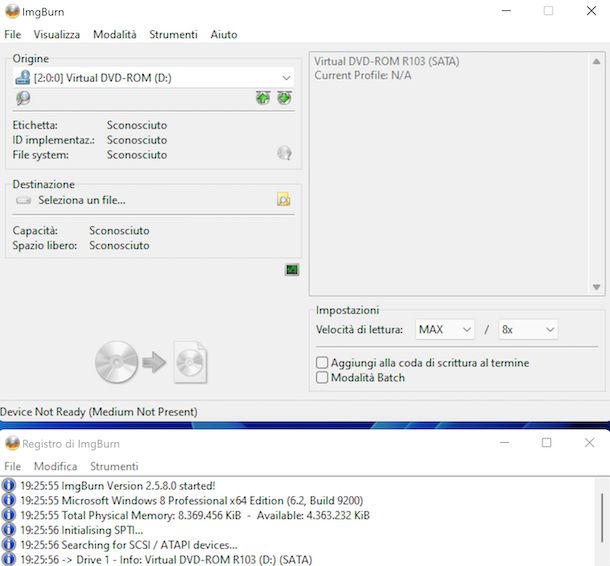Open the Origine drive dropdown
Screen dimensions: 610x566
[x=154, y=78]
